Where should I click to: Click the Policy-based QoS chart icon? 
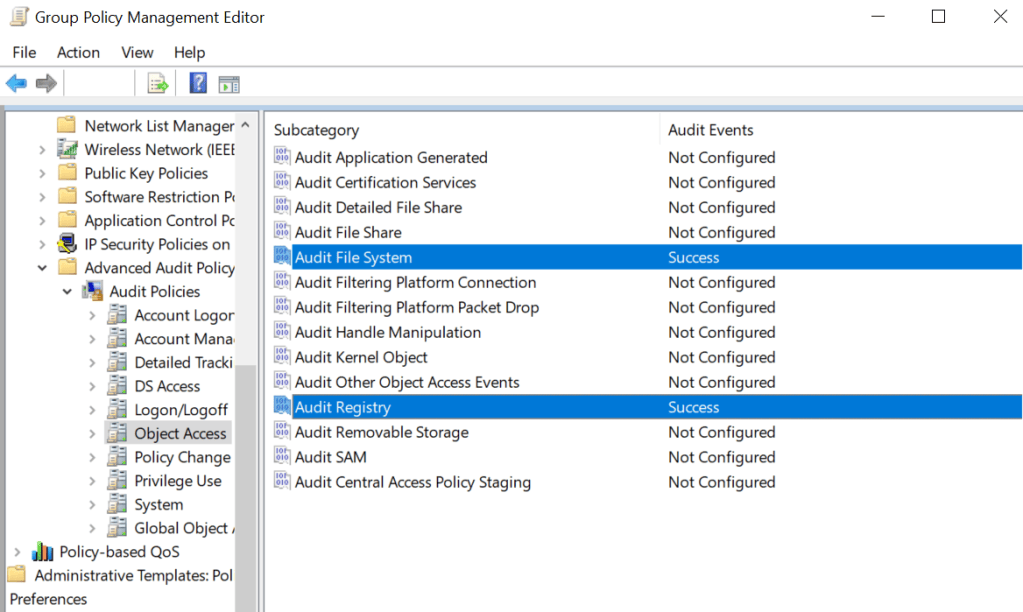pos(42,552)
